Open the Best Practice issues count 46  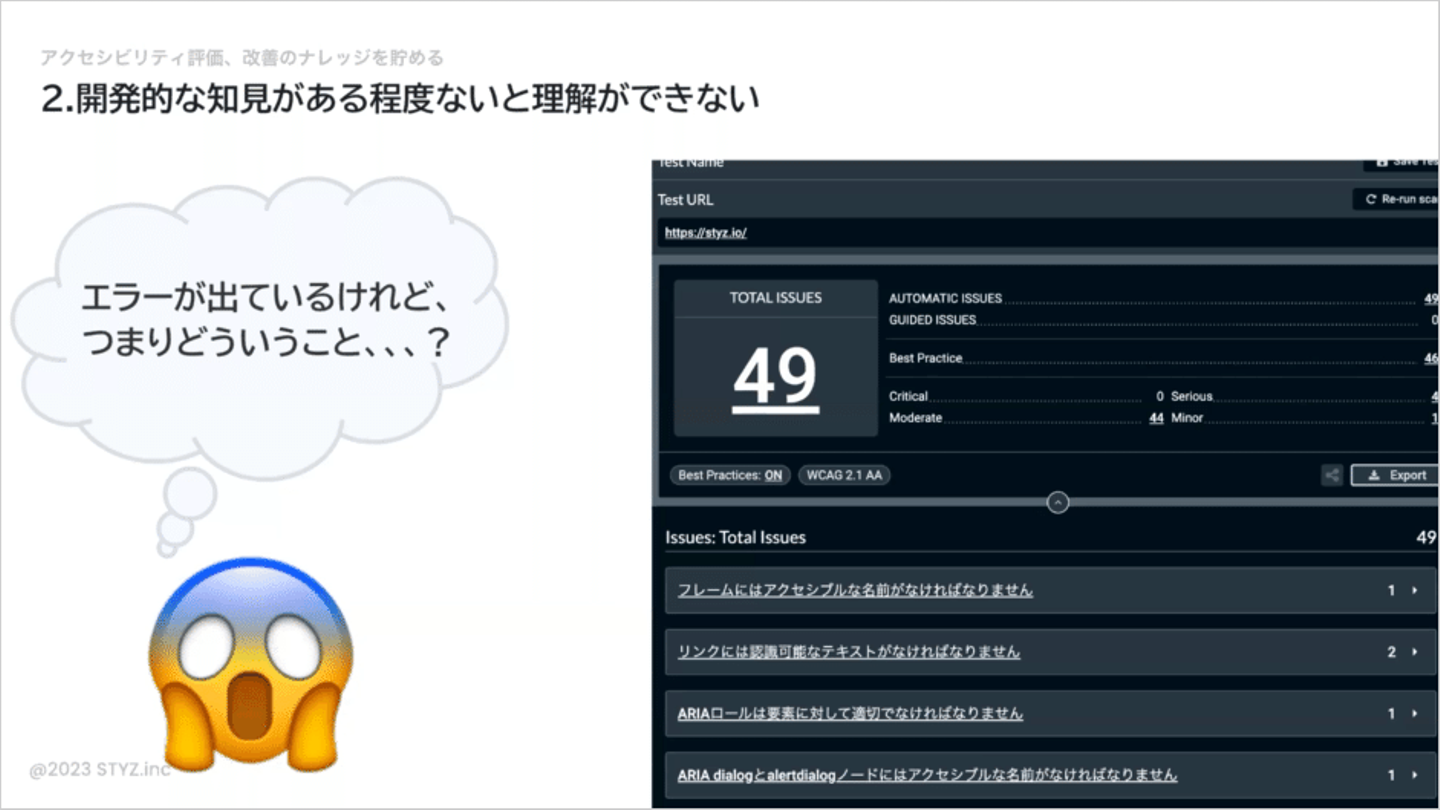(x=1431, y=358)
